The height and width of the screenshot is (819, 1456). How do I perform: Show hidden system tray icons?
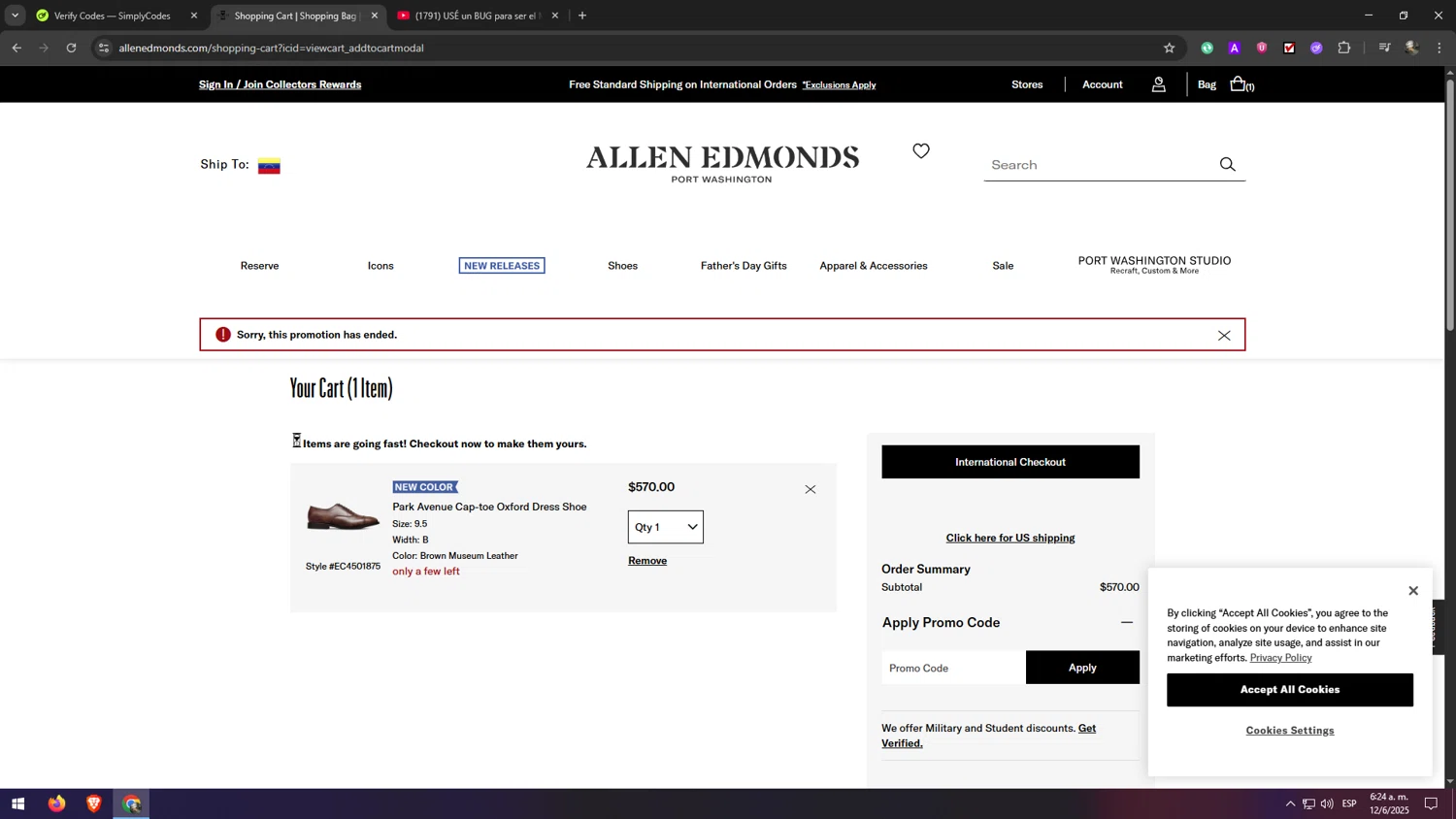[x=1290, y=803]
